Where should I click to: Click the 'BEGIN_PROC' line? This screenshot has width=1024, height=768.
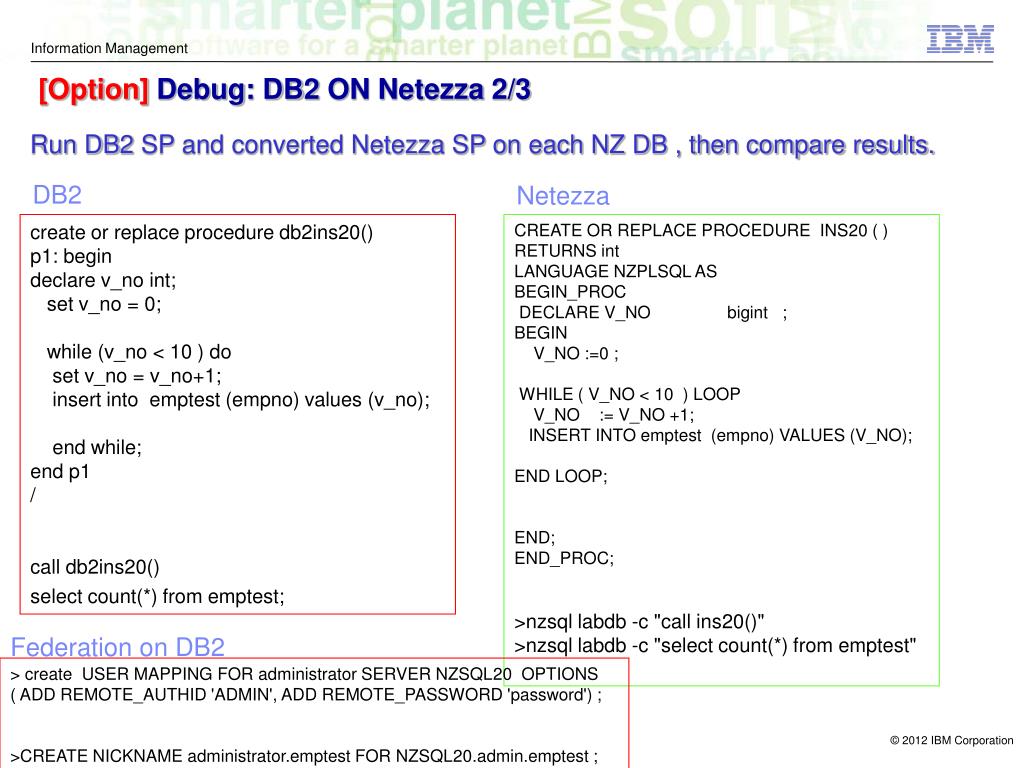click(x=570, y=292)
